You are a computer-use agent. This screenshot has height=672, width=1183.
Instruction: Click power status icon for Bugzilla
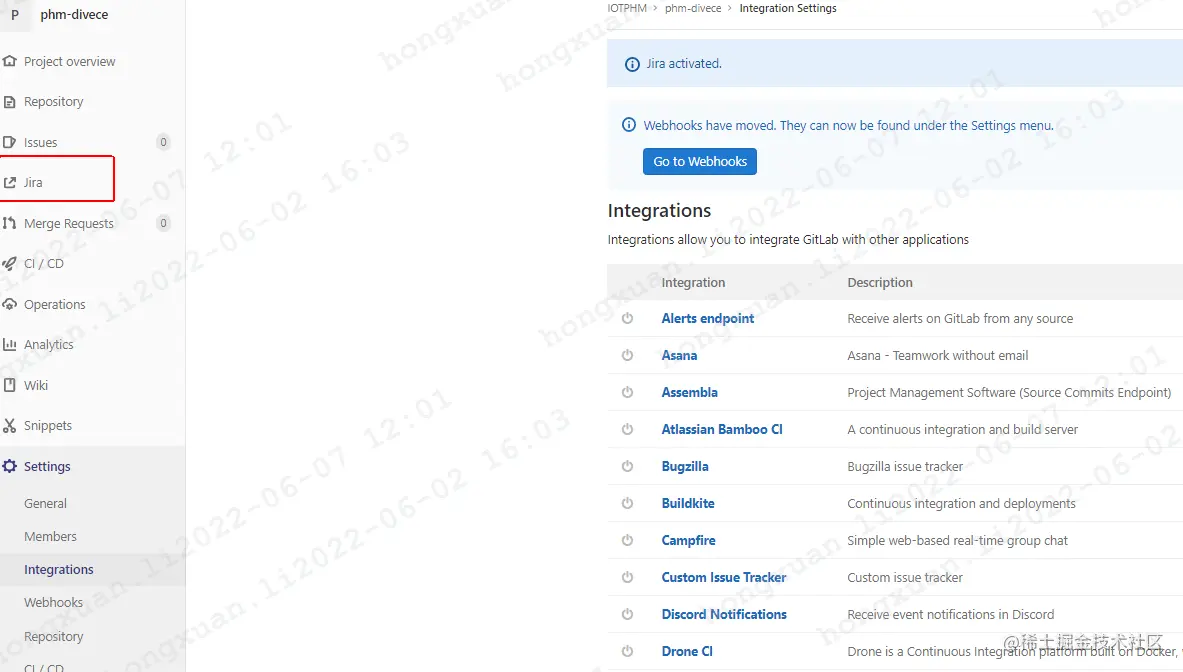tap(627, 466)
